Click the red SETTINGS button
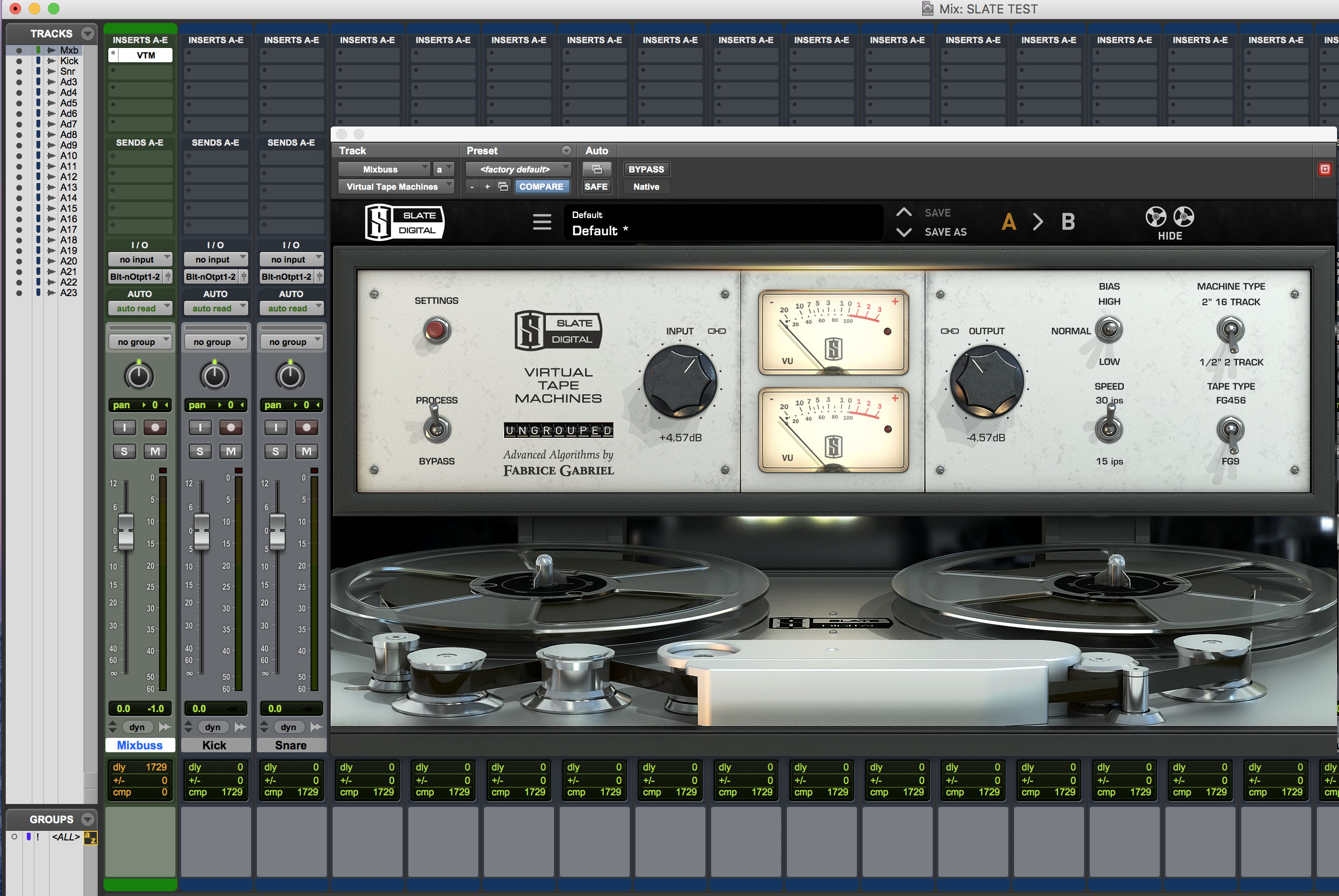1339x896 pixels. (436, 330)
